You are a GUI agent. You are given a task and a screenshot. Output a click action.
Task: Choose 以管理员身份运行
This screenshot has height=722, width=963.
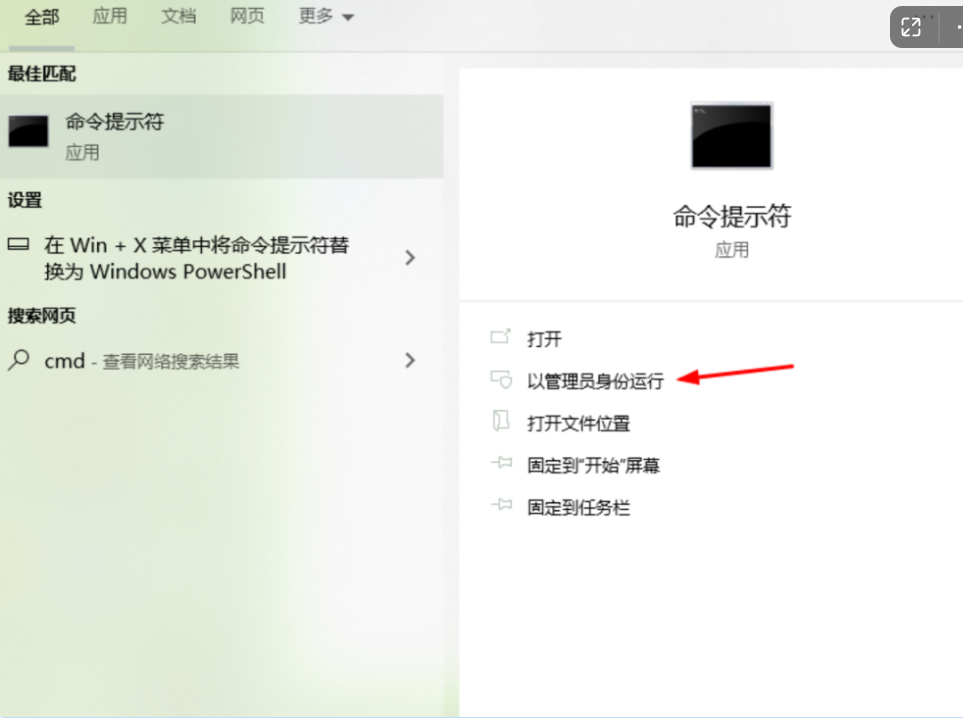pyautogui.click(x=595, y=381)
